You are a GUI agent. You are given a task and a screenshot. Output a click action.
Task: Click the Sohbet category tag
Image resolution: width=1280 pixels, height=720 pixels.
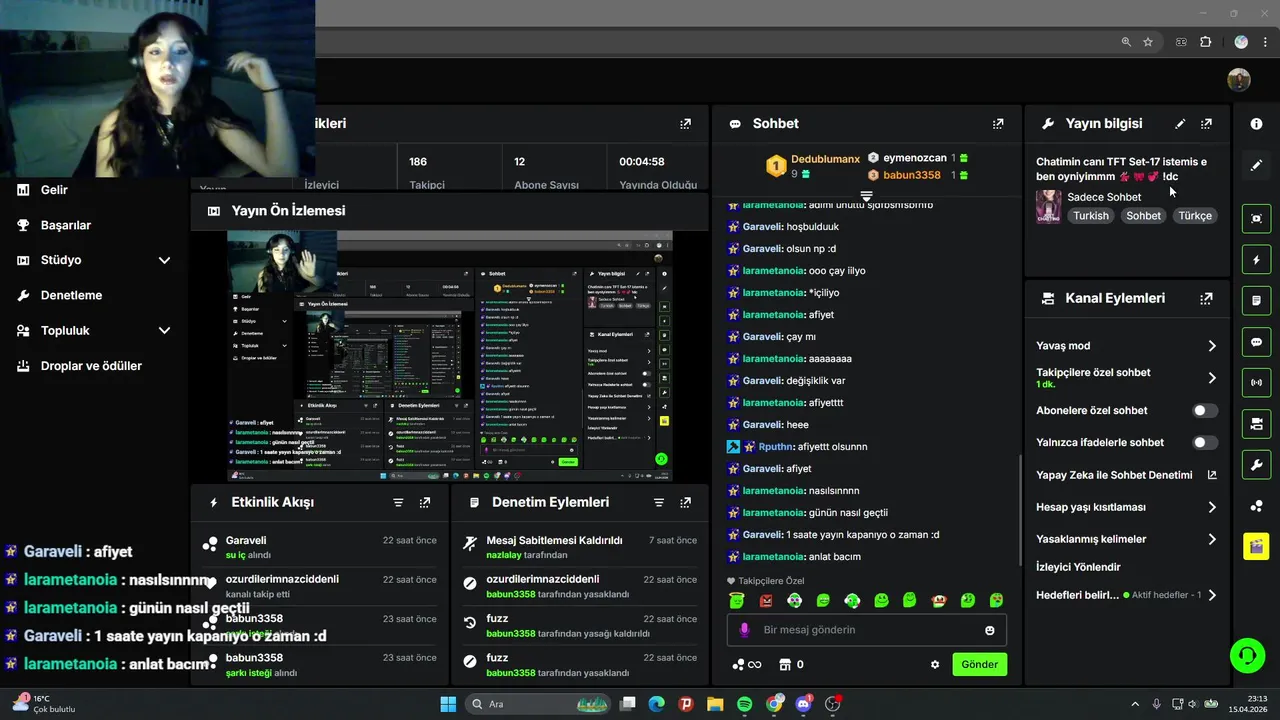click(1143, 216)
